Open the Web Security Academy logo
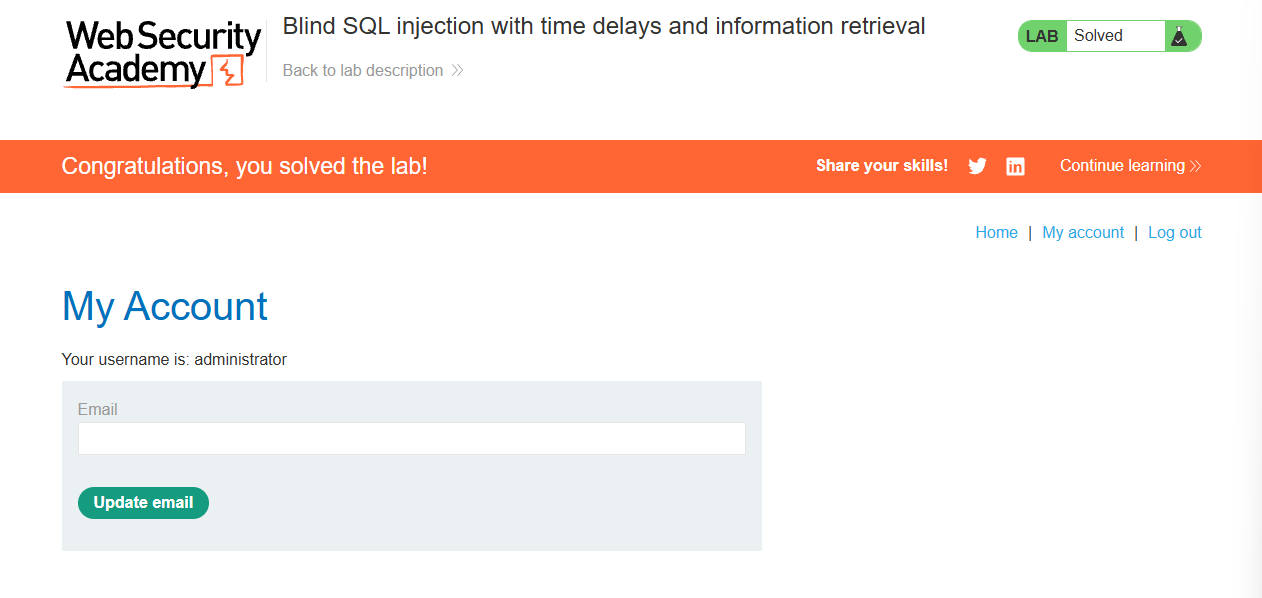Viewport: 1262px width, 598px height. [162, 53]
